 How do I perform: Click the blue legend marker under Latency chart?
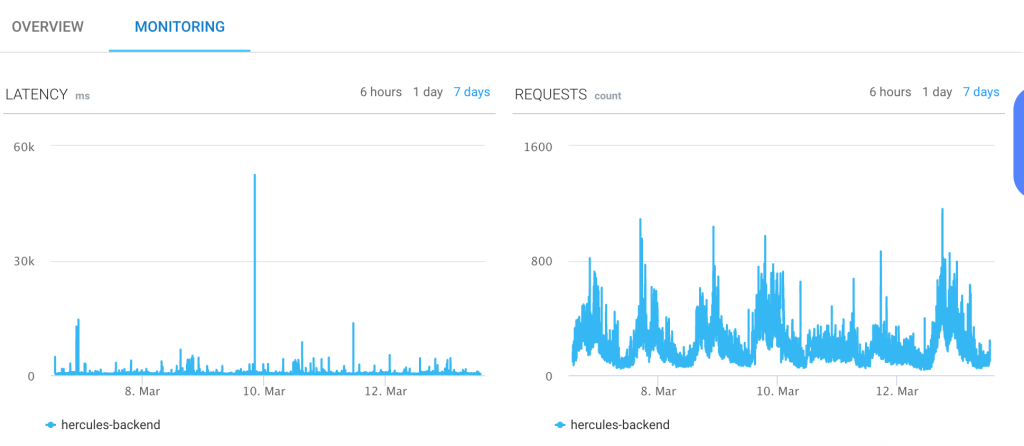pyautogui.click(x=51, y=425)
